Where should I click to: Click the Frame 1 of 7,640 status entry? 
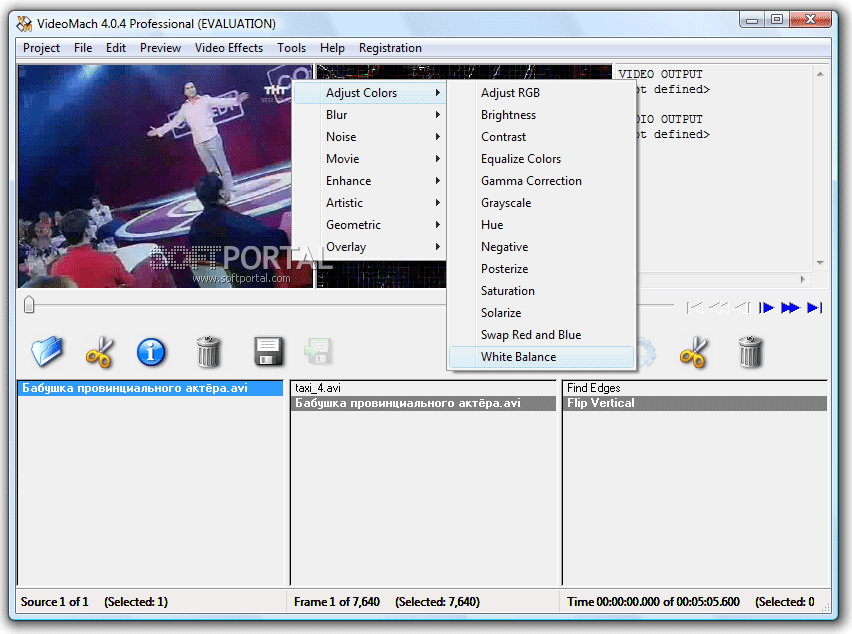[x=336, y=602]
